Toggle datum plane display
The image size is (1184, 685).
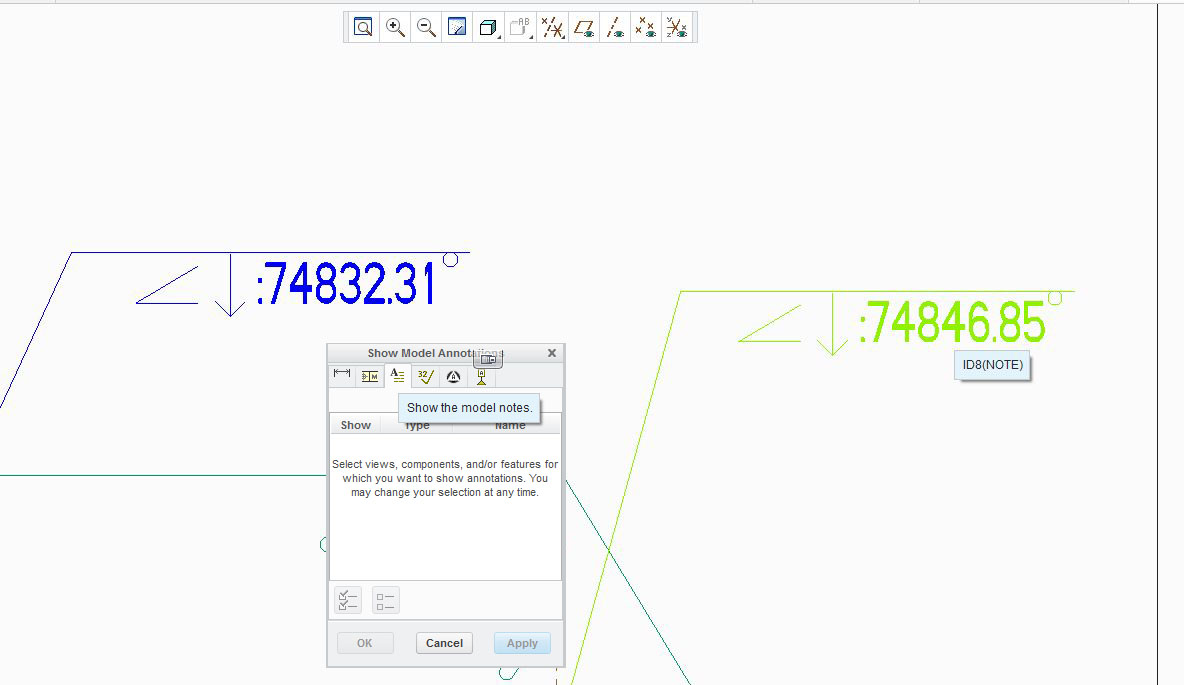pyautogui.click(x=584, y=28)
